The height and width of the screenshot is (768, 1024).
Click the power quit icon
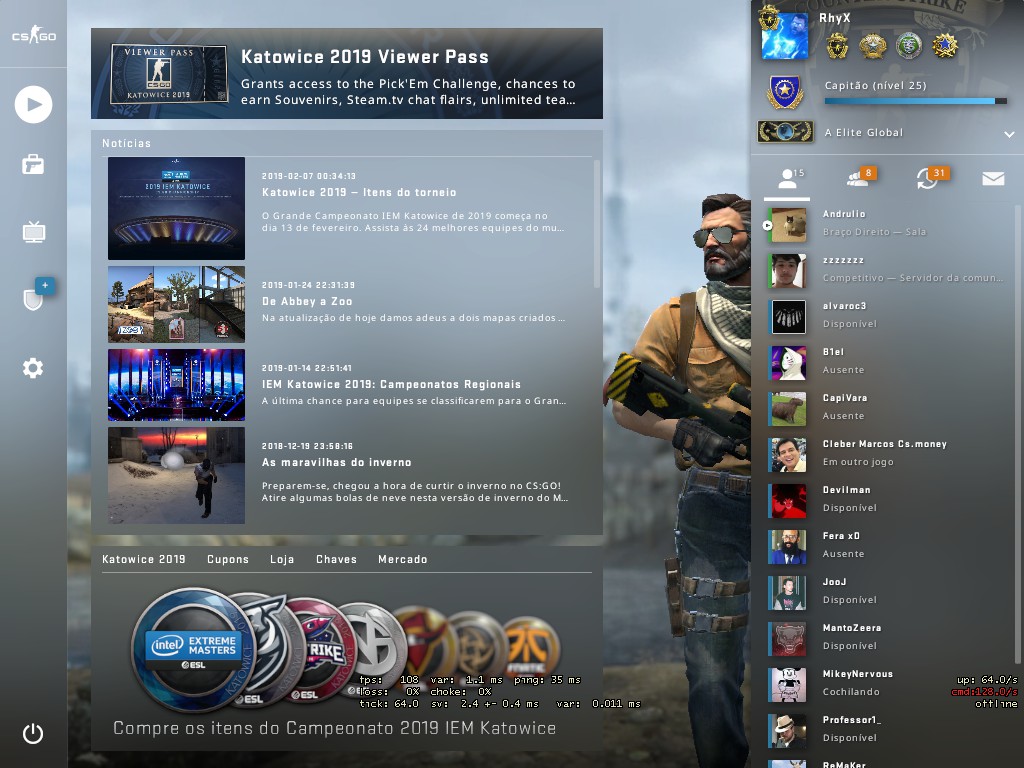pyautogui.click(x=33, y=733)
